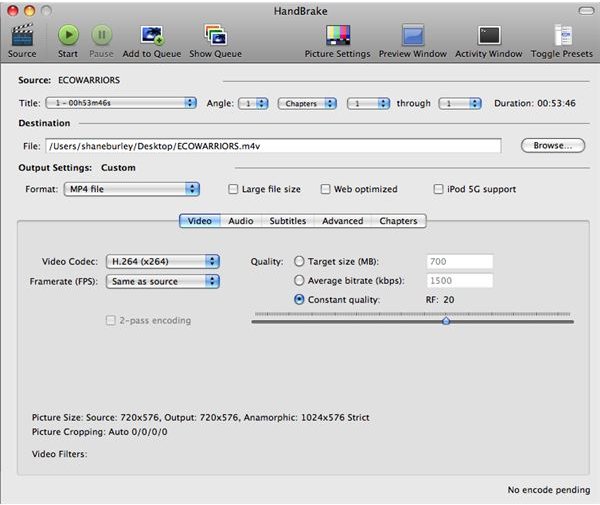Image resolution: width=600 pixels, height=505 pixels.
Task: Open the Chapters range type dropdown
Action: coord(307,103)
